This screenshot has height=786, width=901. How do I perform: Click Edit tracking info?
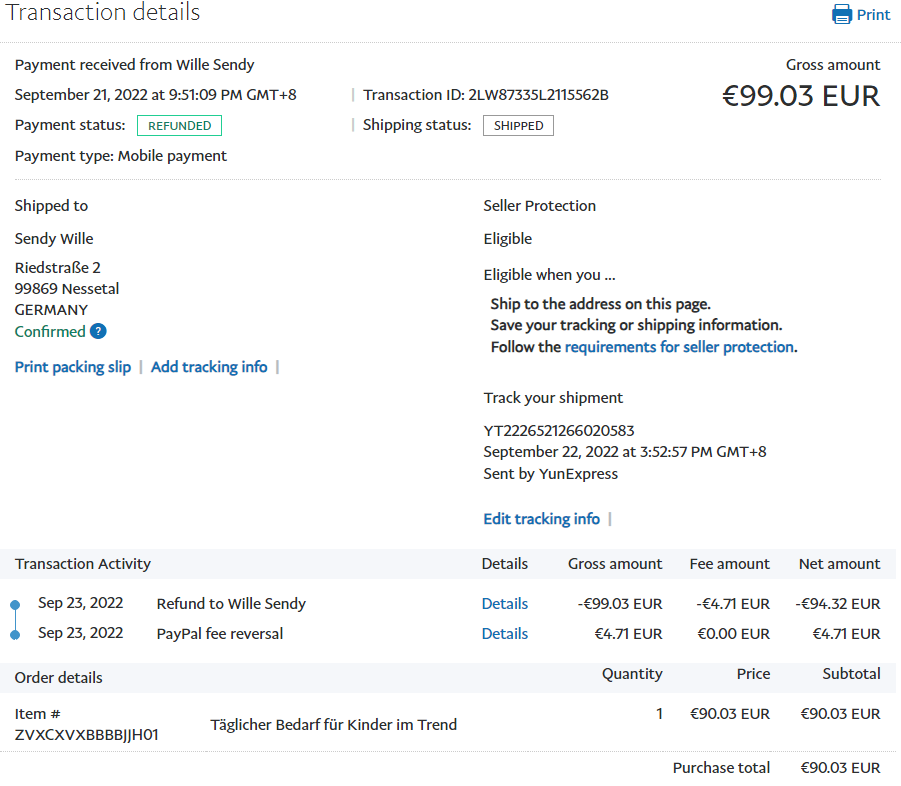[541, 519]
